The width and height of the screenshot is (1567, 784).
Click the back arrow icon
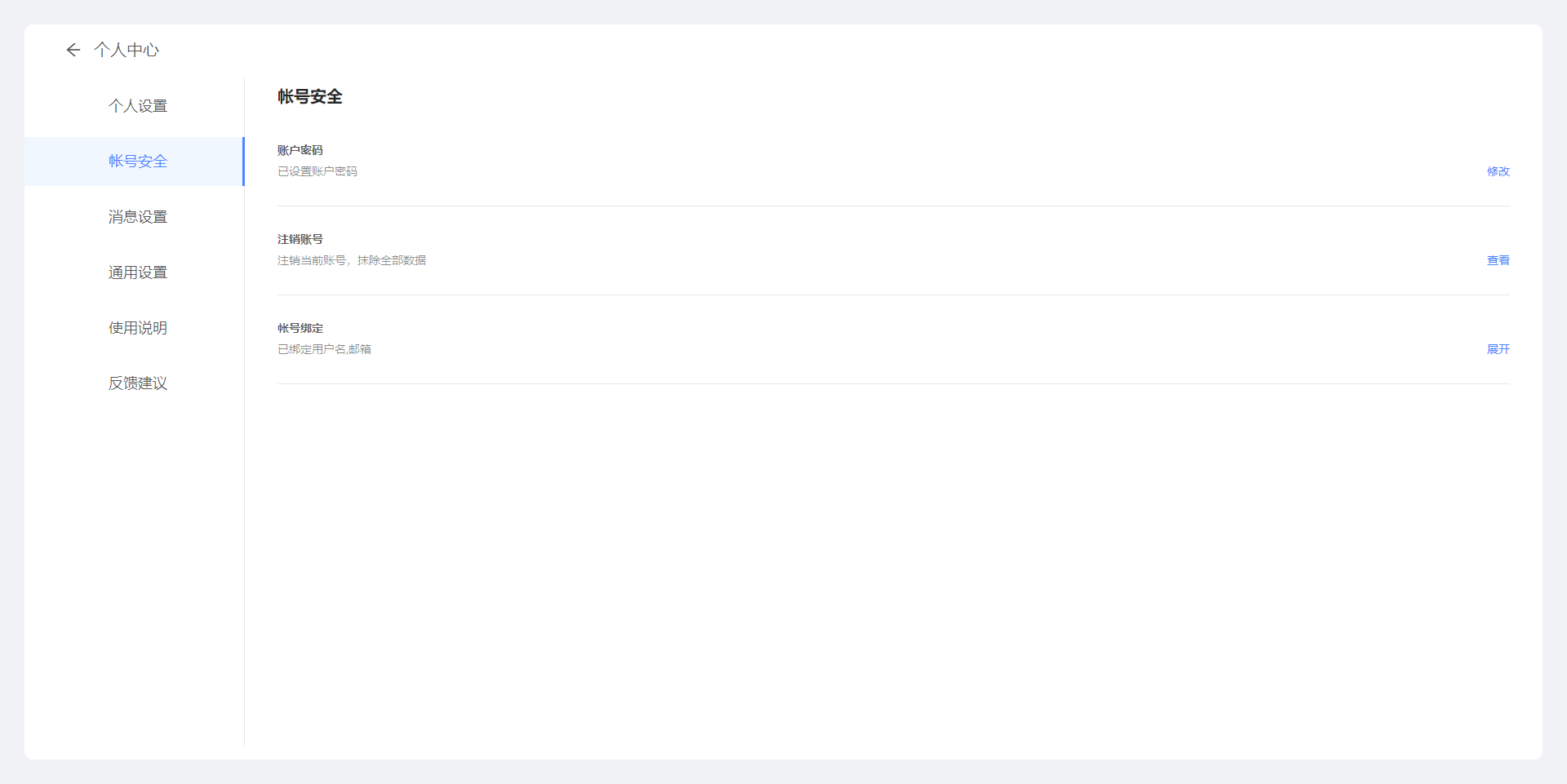point(73,50)
